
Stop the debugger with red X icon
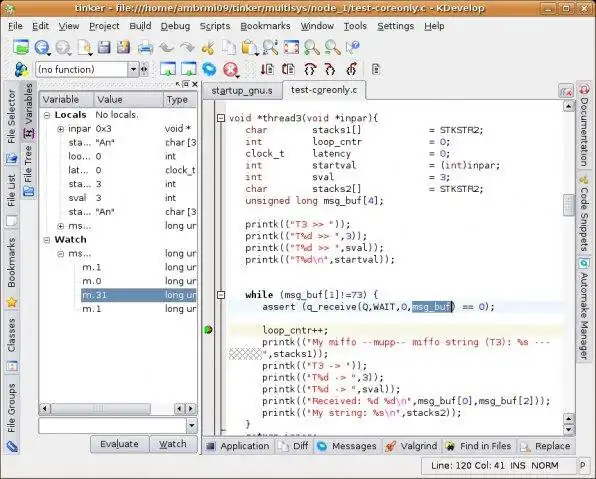tap(230, 70)
